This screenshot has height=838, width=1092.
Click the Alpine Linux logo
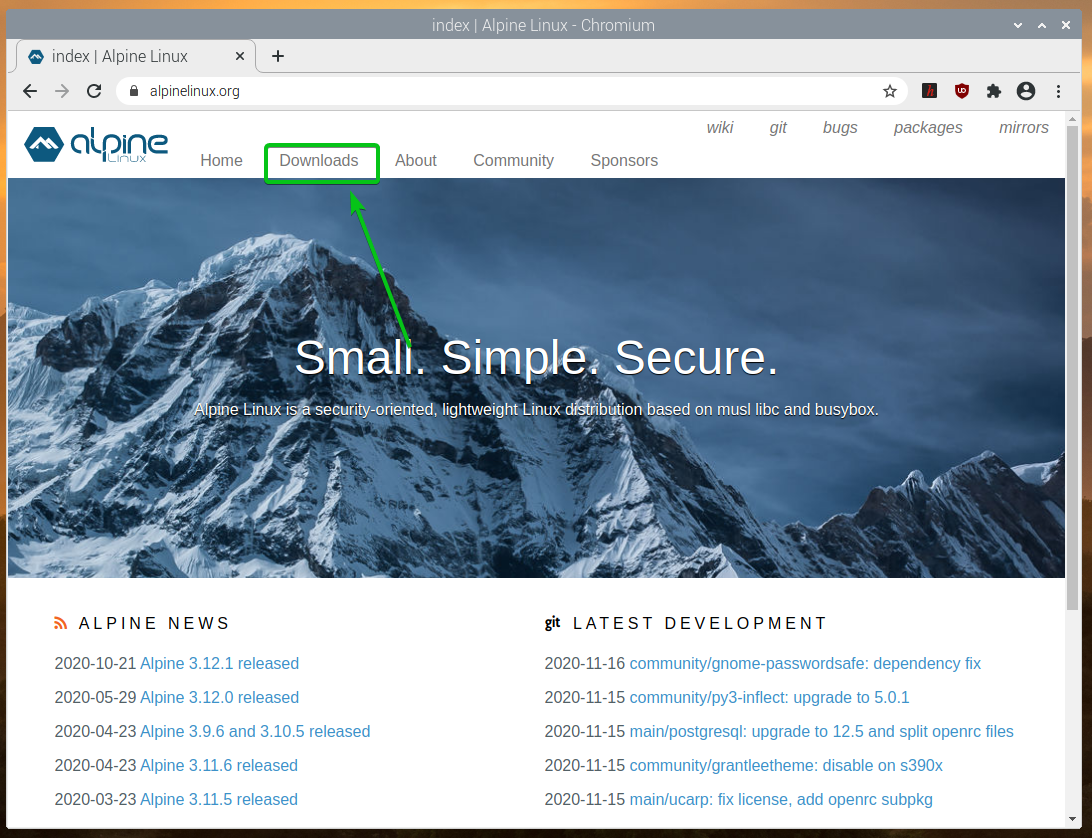point(96,145)
